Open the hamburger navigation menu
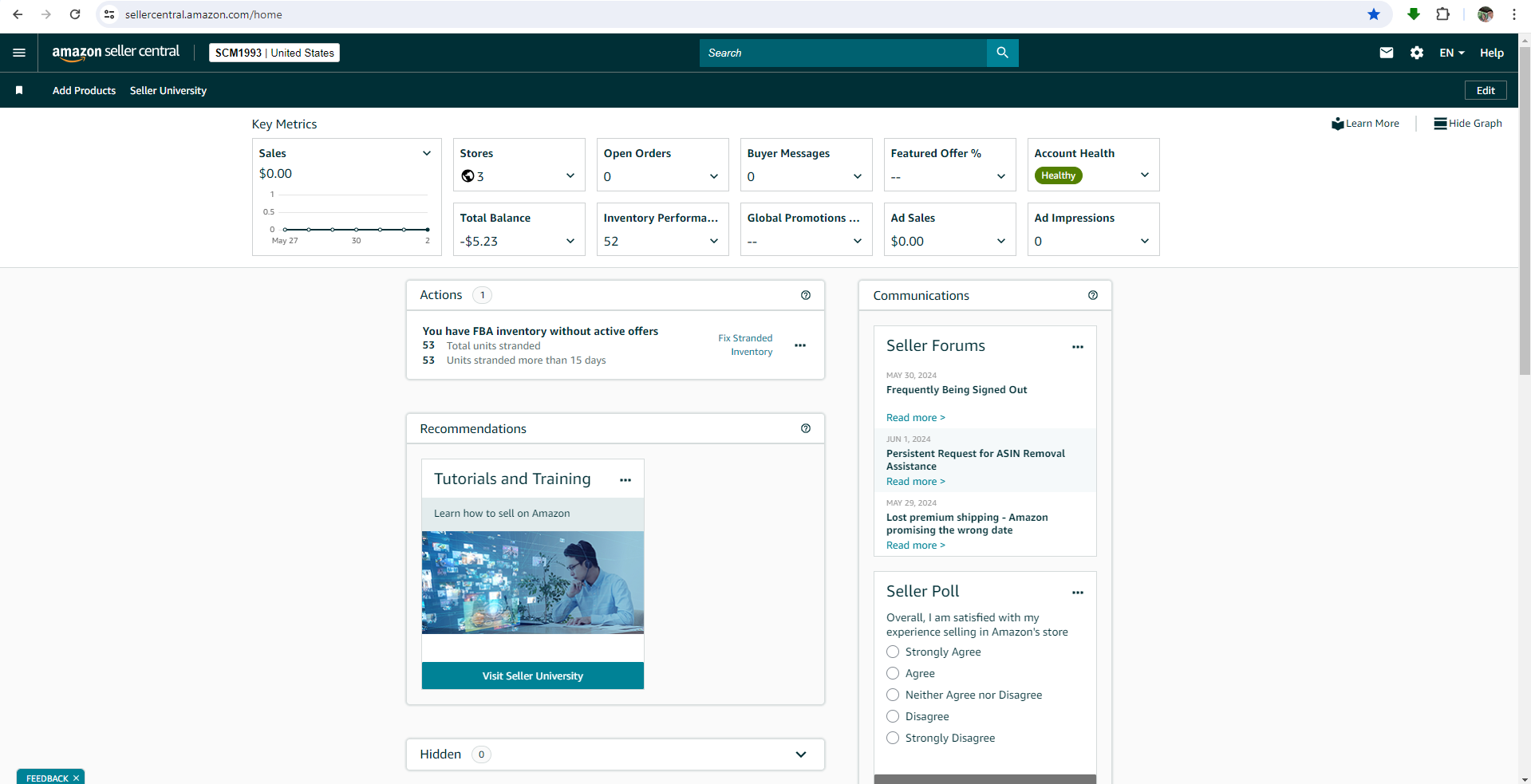Image resolution: width=1531 pixels, height=784 pixels. click(19, 53)
